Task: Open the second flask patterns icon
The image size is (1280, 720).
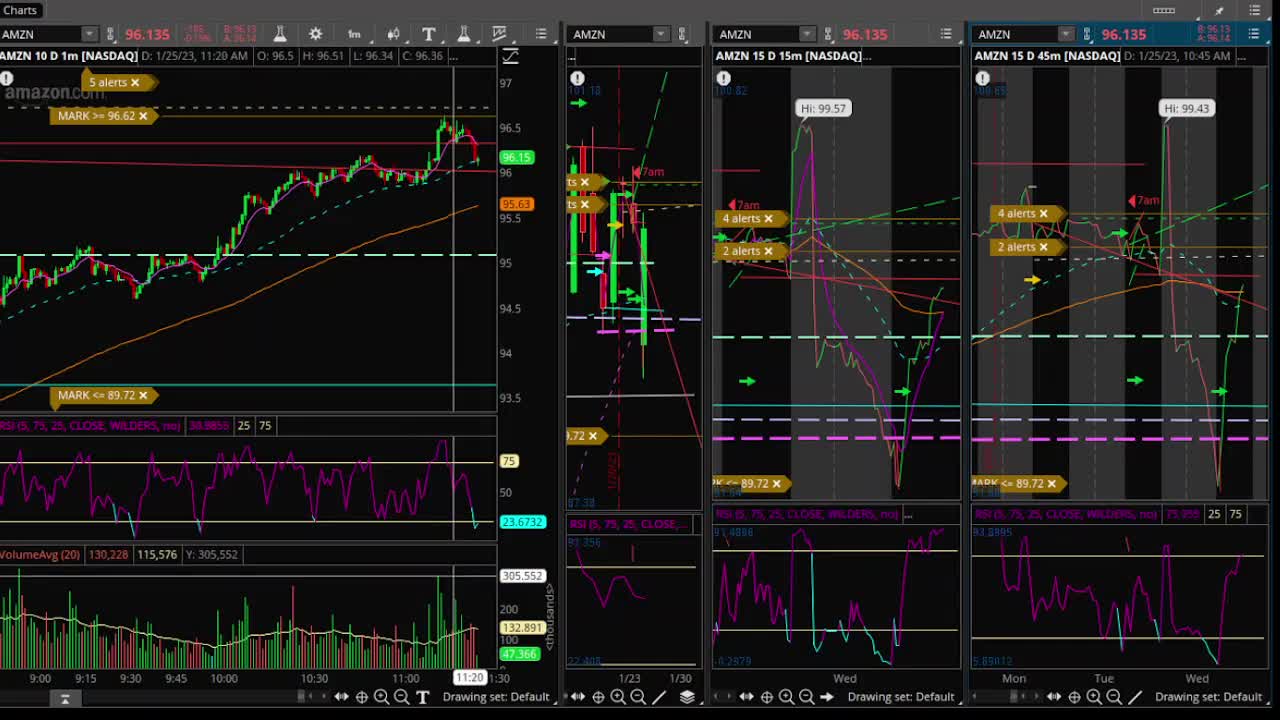Action: point(464,34)
